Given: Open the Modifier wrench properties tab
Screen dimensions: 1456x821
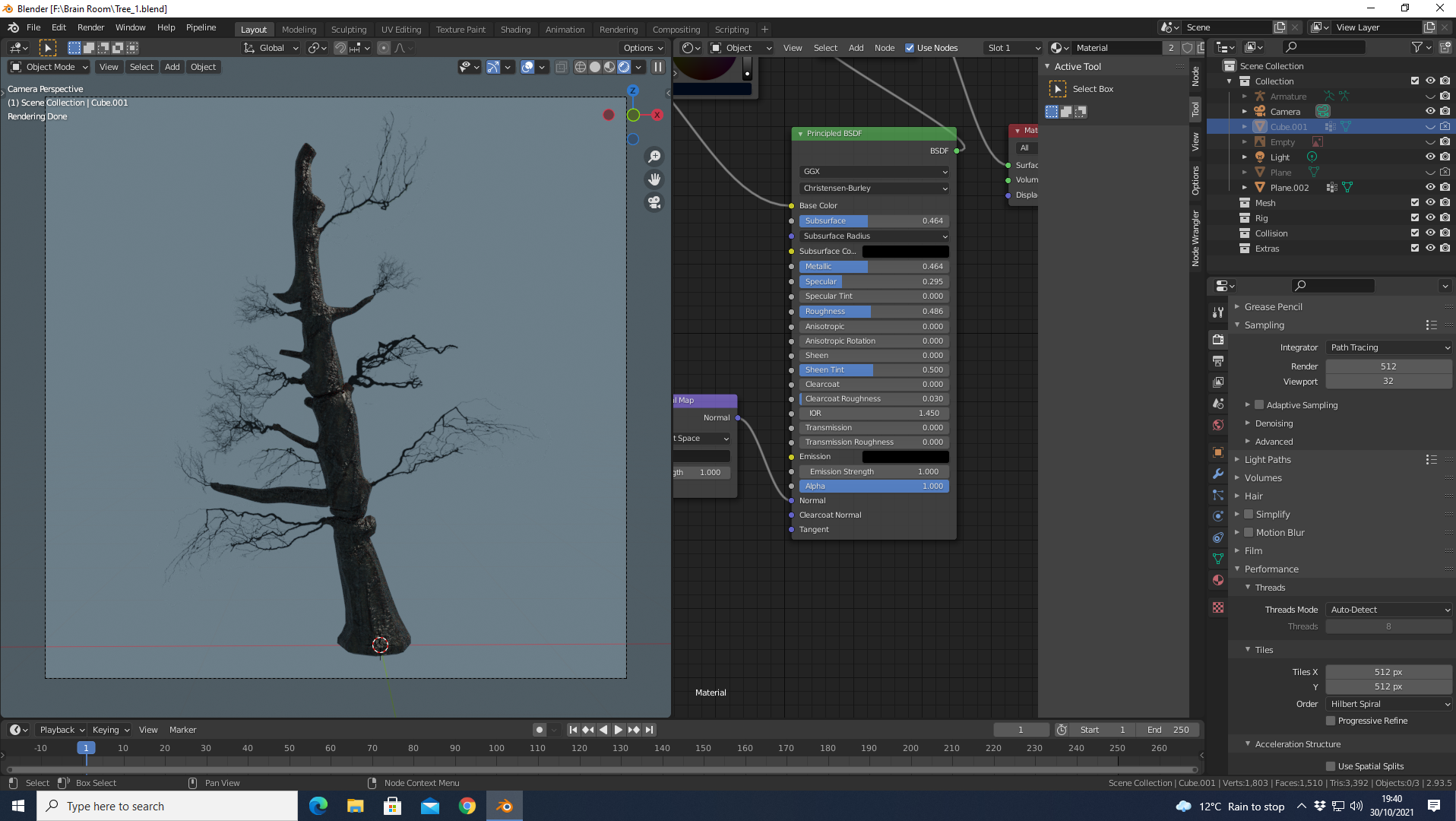Looking at the screenshot, I should (x=1218, y=474).
